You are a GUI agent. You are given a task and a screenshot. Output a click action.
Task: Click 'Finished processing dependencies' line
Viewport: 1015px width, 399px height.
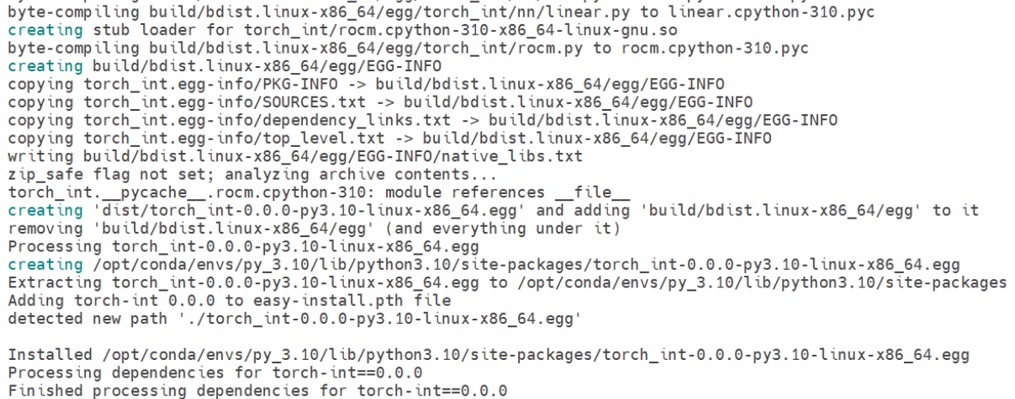258,391
